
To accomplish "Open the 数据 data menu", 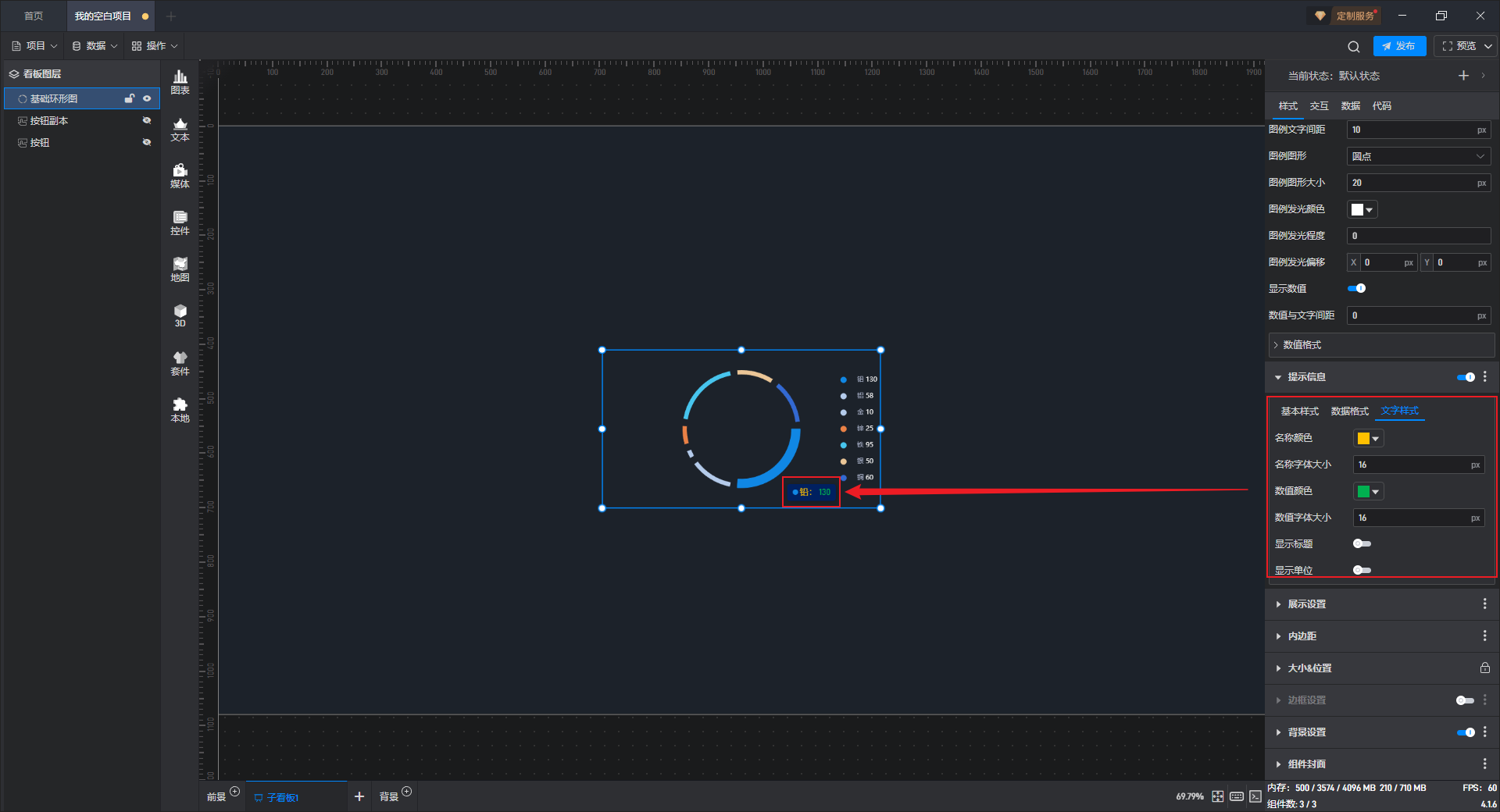I will 95,46.
